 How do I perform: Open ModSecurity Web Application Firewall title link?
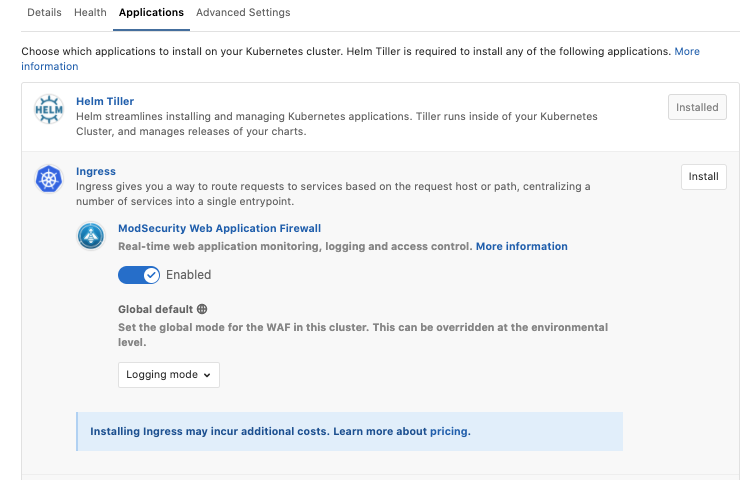[x=219, y=229]
